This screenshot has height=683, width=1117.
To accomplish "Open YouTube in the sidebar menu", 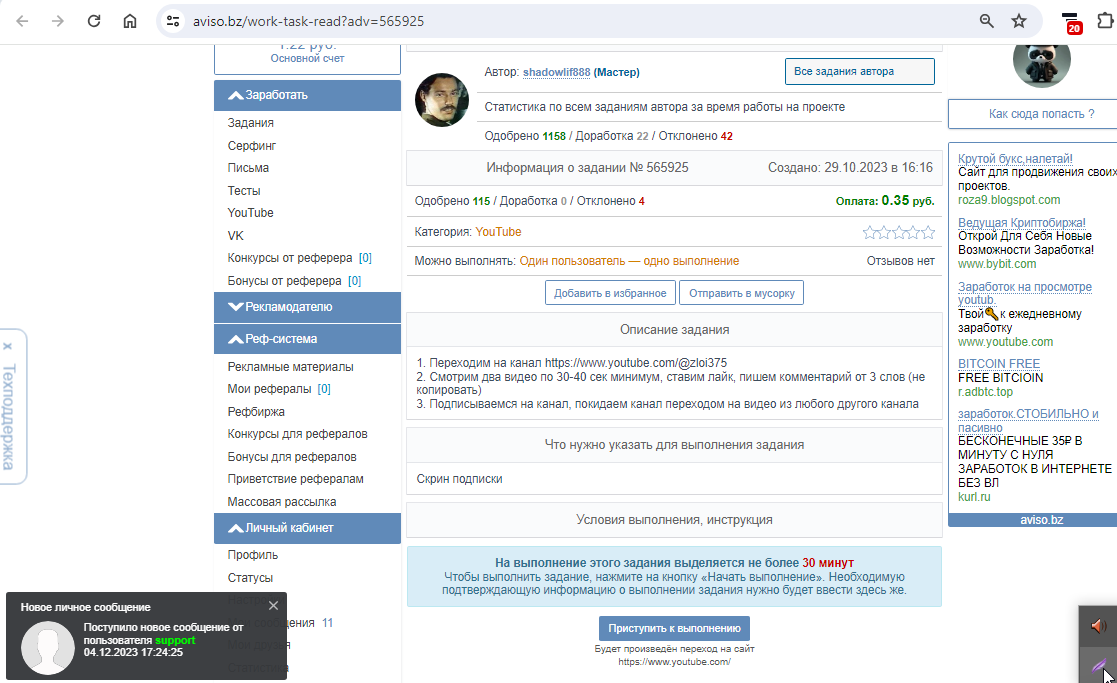I will [250, 213].
